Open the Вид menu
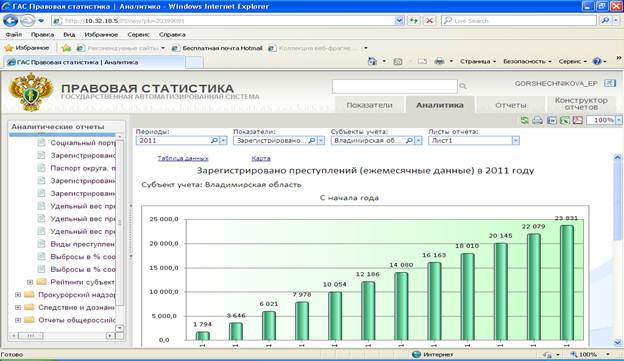624x361 pixels. pyautogui.click(x=69, y=35)
